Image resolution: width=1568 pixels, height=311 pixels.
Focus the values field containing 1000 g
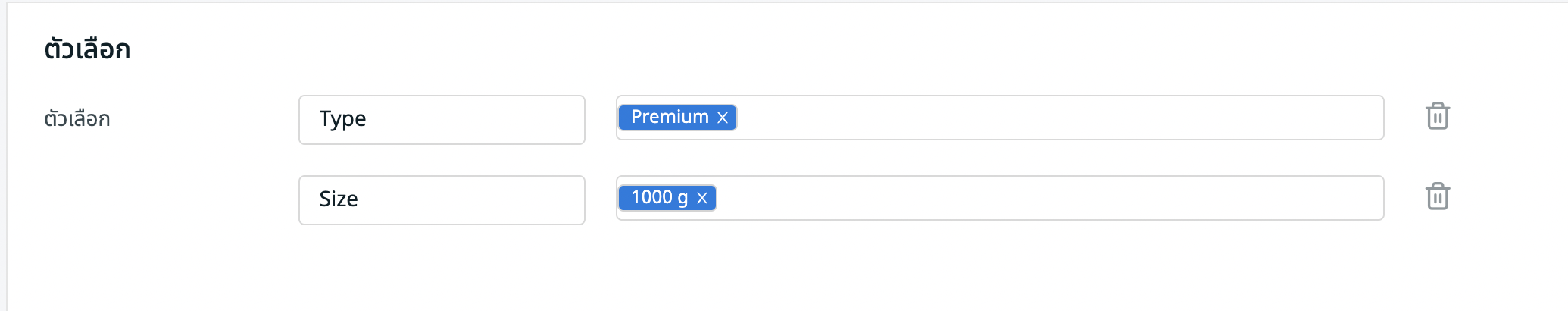click(1060, 198)
